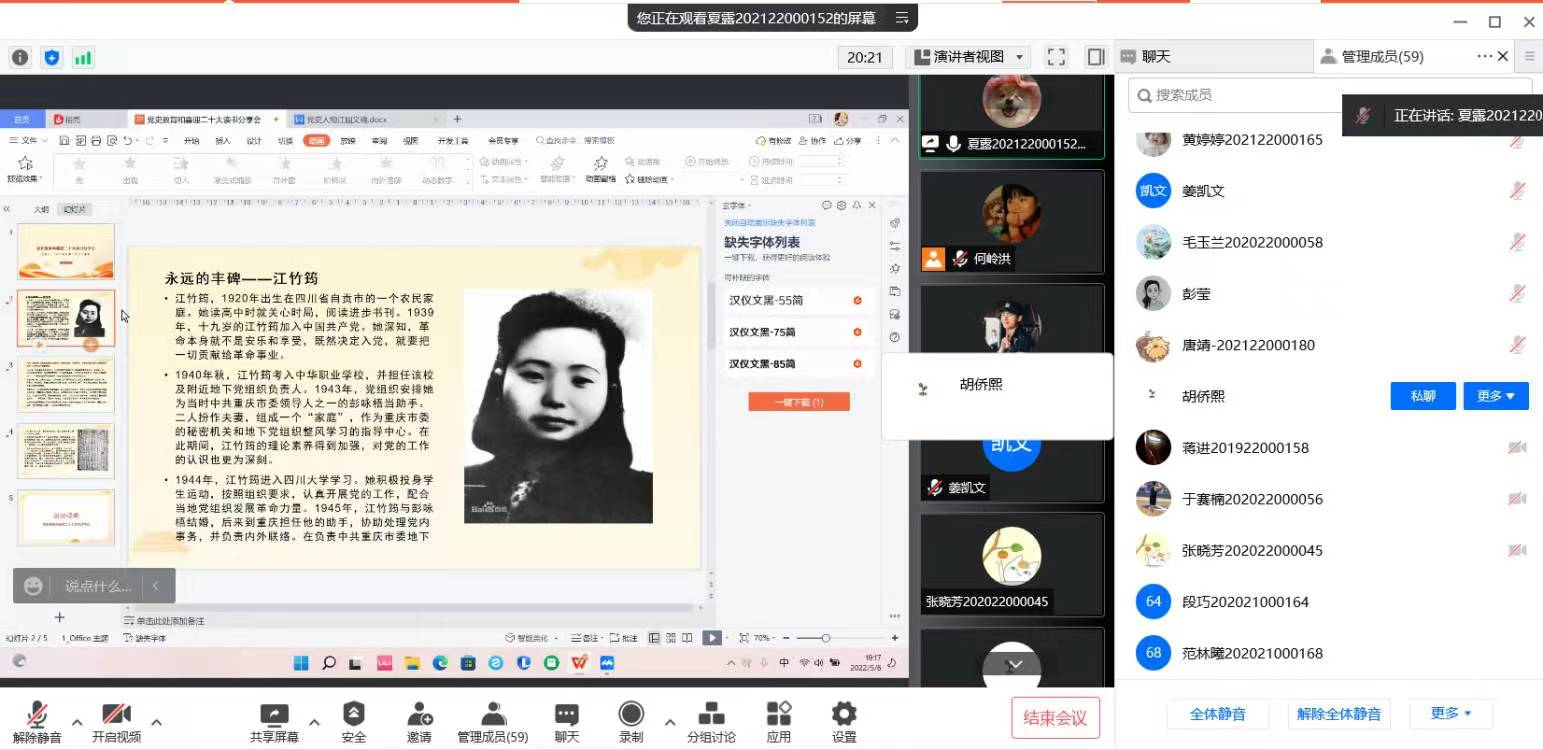Open the Speaker View (演讲者视图) dropdown
The image size is (1543, 750).
[967, 57]
